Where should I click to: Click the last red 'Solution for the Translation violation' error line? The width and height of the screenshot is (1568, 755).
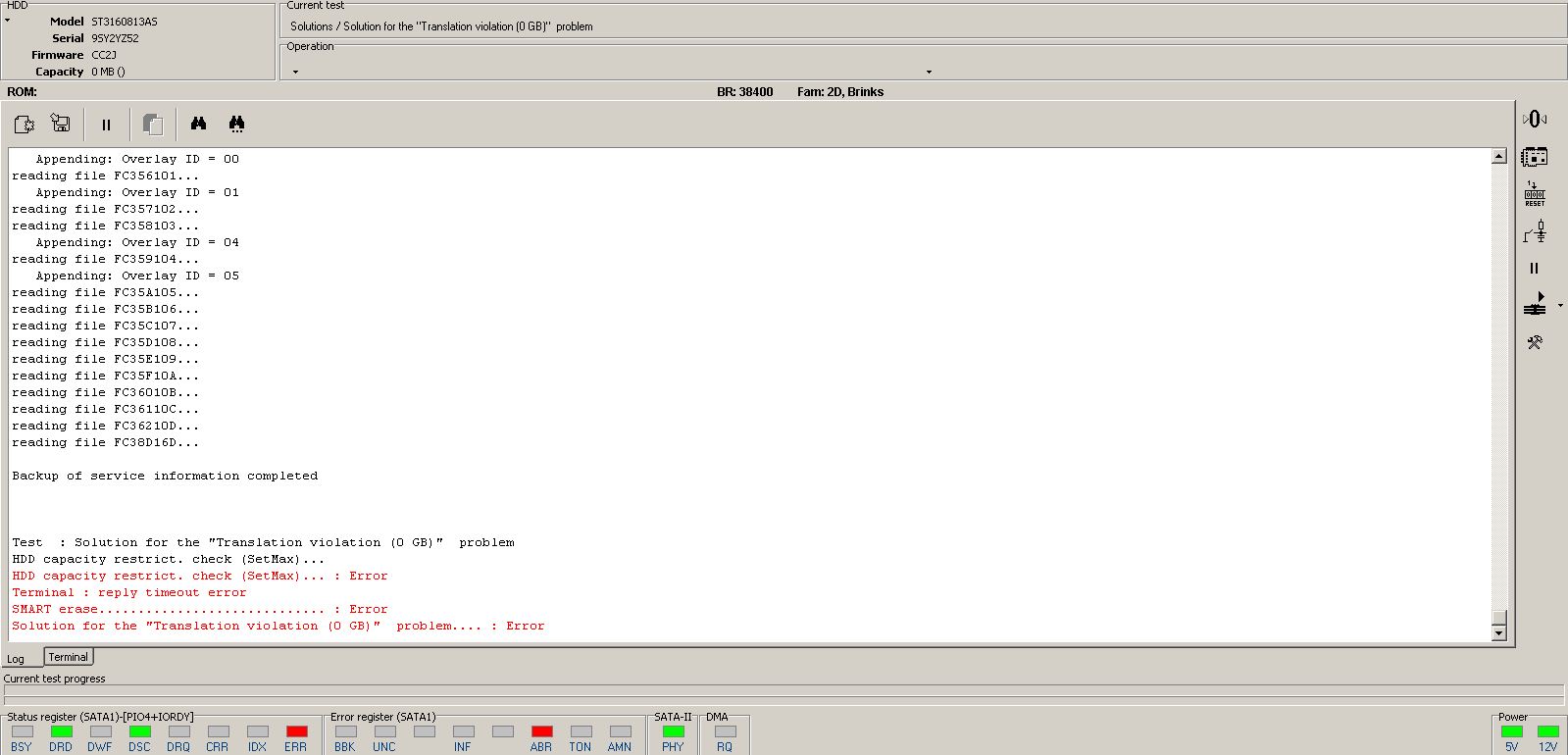(x=278, y=626)
